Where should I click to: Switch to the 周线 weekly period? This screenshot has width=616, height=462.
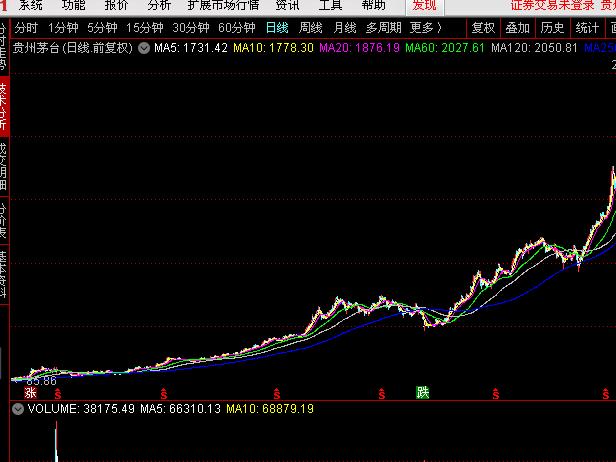tap(311, 28)
